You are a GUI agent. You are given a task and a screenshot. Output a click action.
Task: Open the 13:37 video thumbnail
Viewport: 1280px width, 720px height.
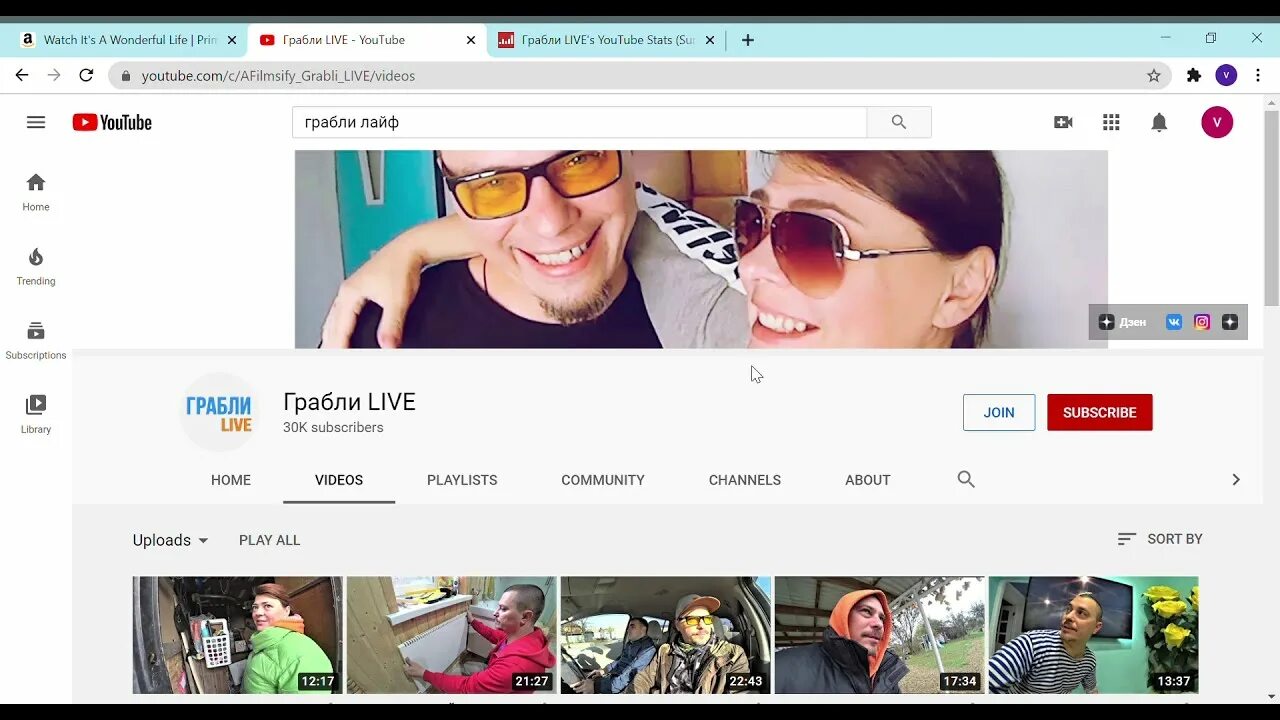pos(1093,635)
